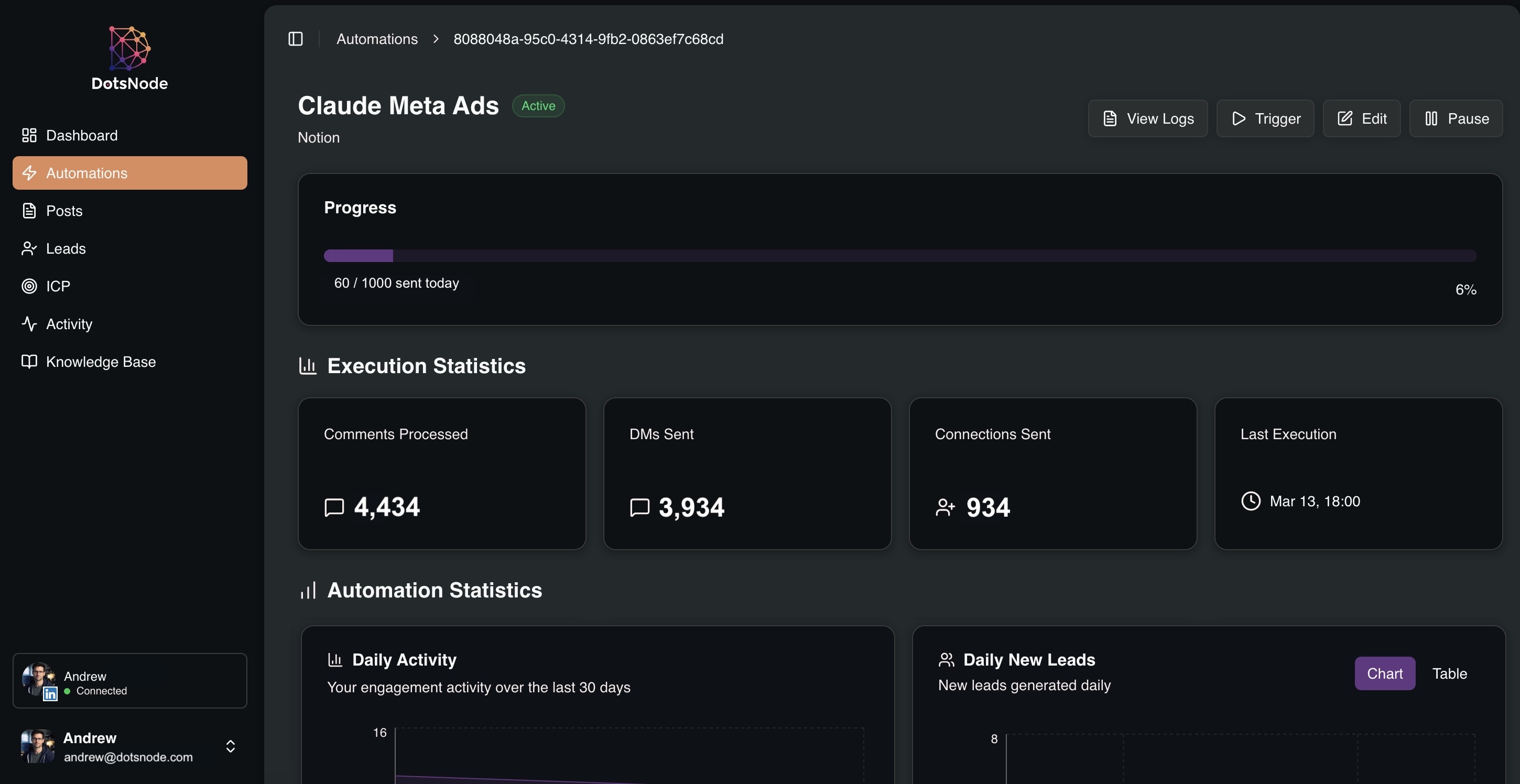This screenshot has height=784, width=1520.
Task: Click View Logs button
Action: point(1148,118)
